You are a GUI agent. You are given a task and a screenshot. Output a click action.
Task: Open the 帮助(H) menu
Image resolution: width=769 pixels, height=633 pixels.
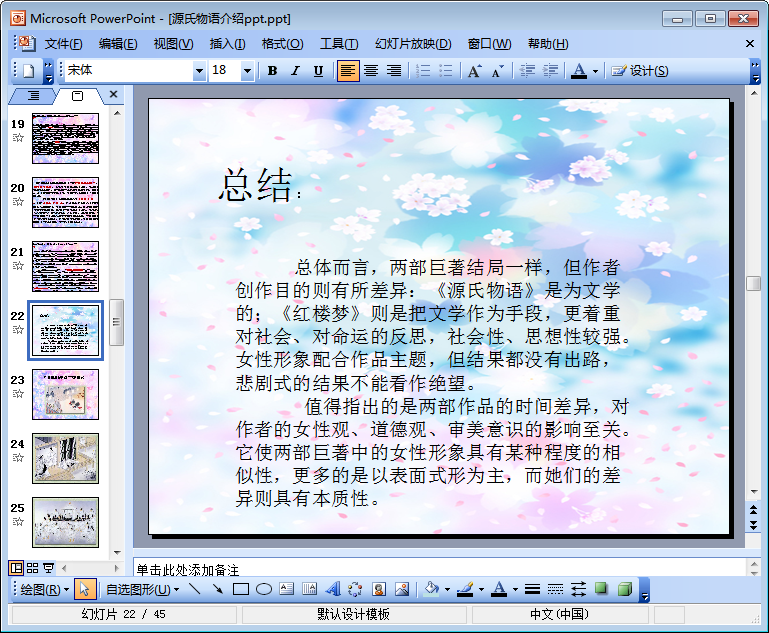[x=548, y=44]
